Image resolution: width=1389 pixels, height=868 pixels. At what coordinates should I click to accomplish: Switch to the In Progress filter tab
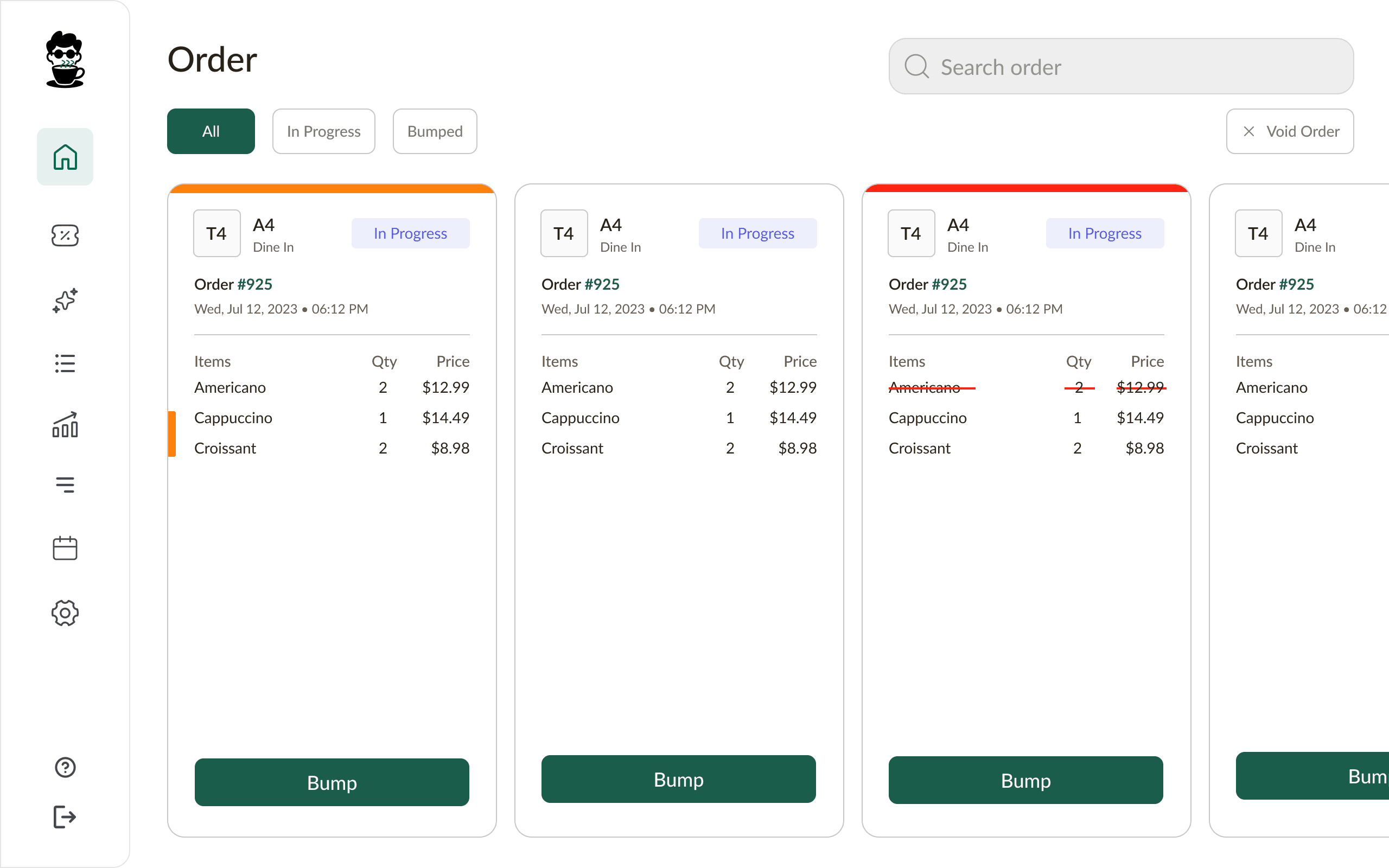323,131
